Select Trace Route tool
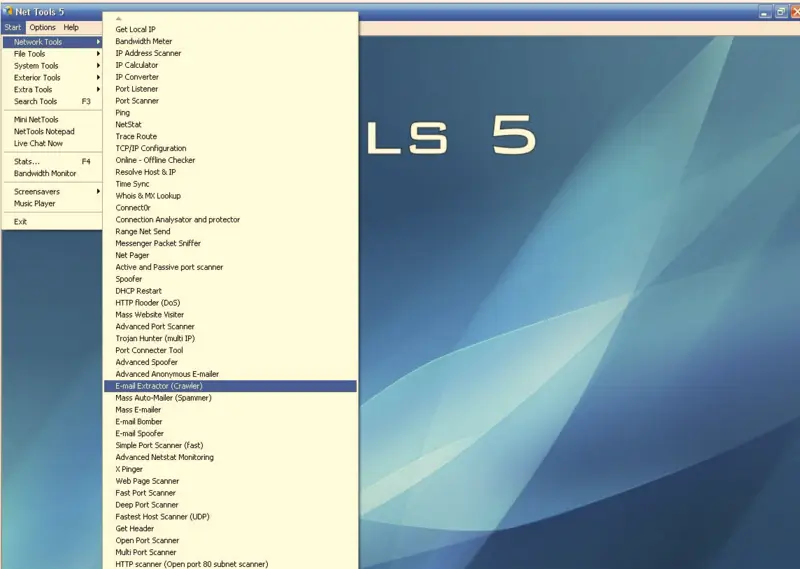This screenshot has width=800, height=569. click(136, 137)
